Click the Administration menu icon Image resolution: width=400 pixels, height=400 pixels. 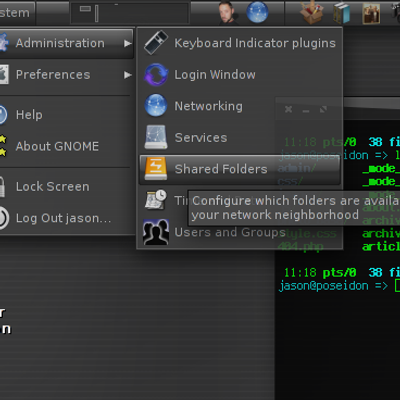click(x=3, y=43)
